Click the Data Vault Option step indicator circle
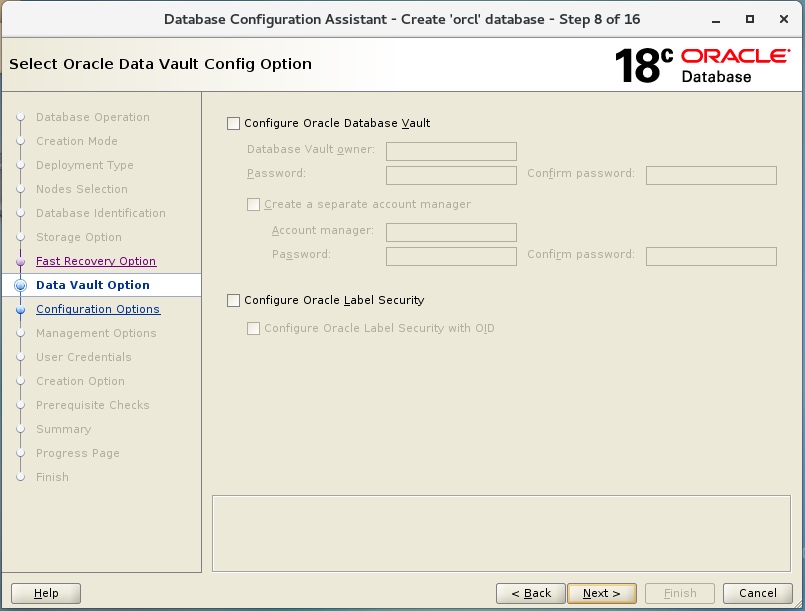805x611 pixels. 22,285
